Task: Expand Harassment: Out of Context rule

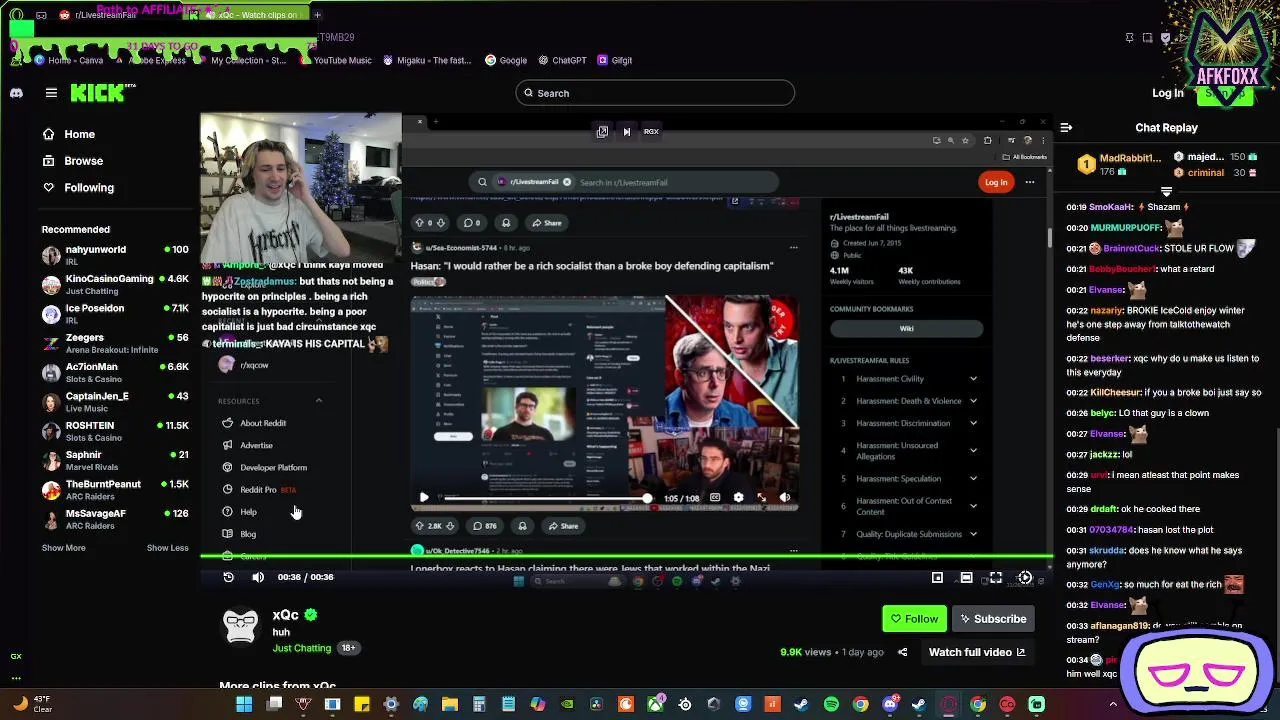Action: (973, 506)
